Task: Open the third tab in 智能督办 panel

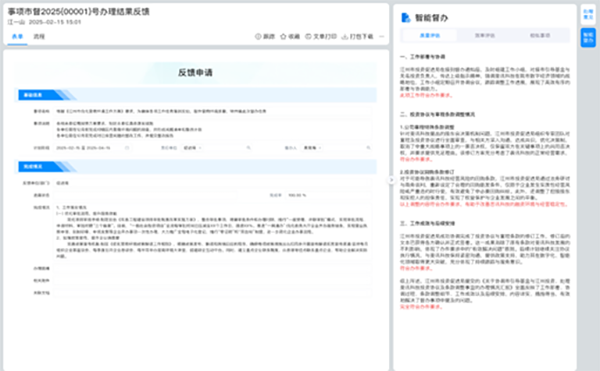Action: click(540, 35)
